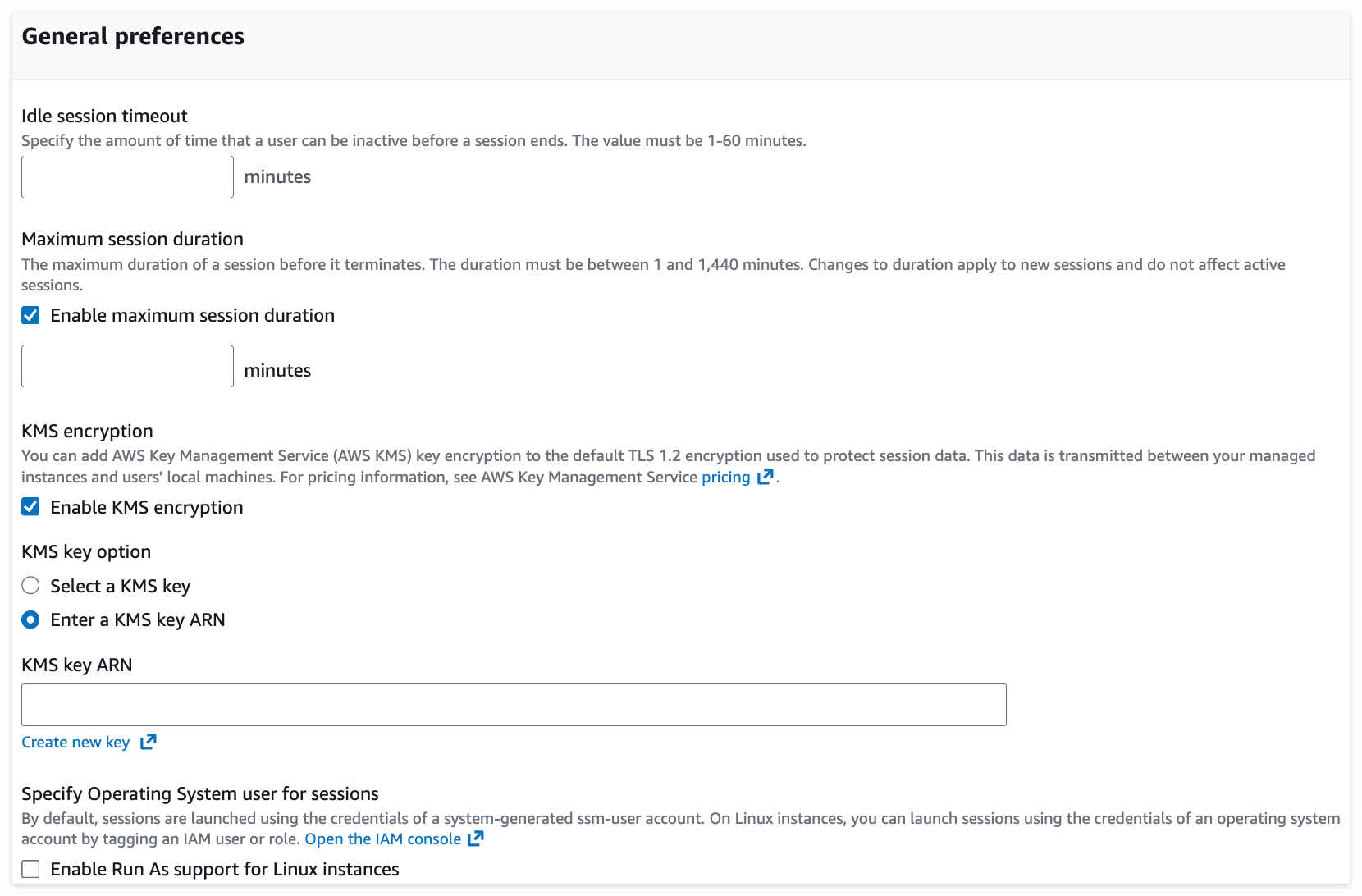The height and width of the screenshot is (896, 1362).
Task: Toggle the Enable maximum session duration checkbox
Action: coord(30,315)
